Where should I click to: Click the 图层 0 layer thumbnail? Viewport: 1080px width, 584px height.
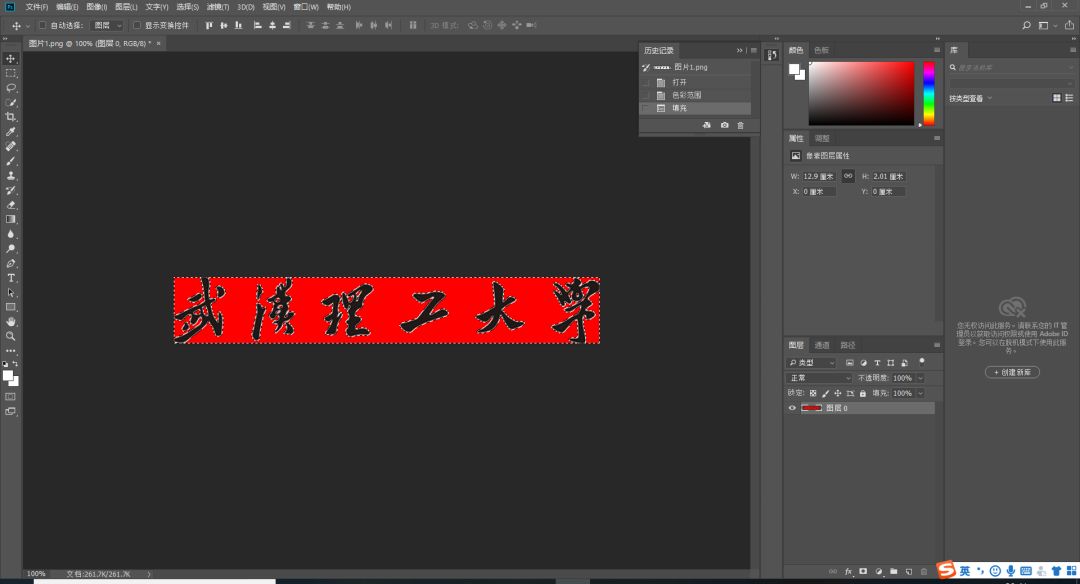(811, 408)
